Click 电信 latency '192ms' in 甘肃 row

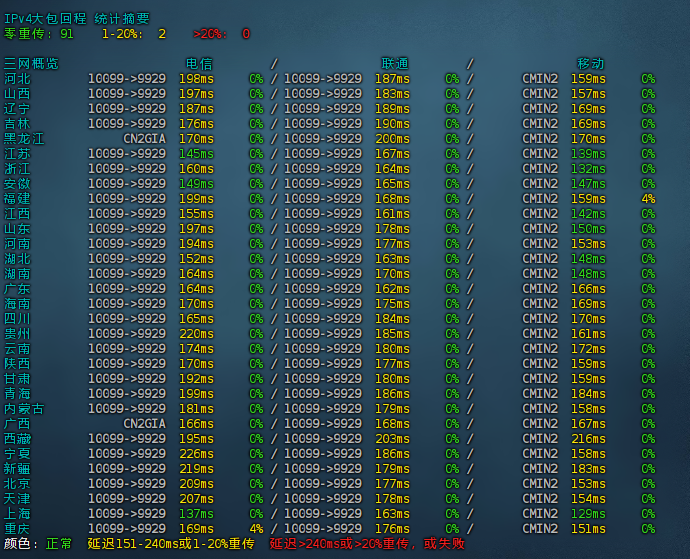coord(196,379)
